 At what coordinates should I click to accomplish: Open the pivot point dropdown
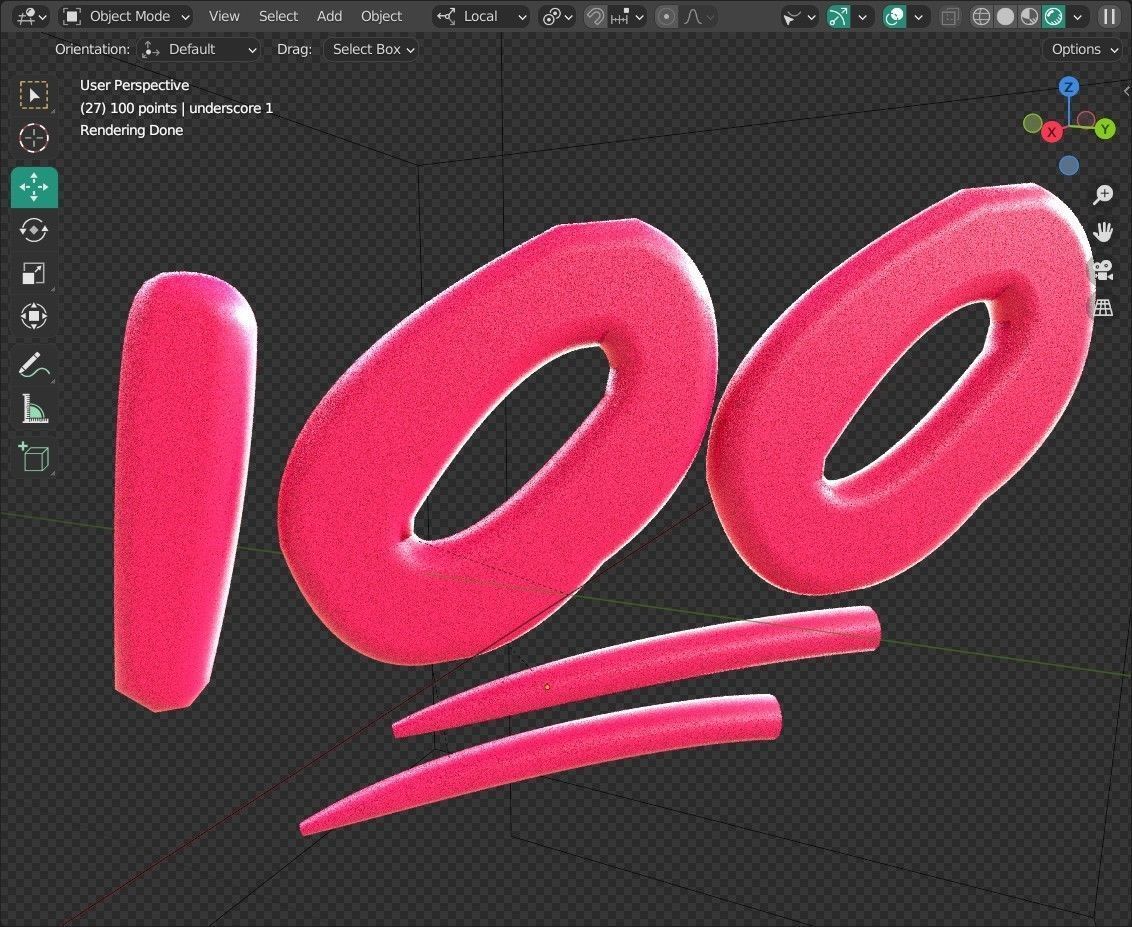click(x=558, y=16)
